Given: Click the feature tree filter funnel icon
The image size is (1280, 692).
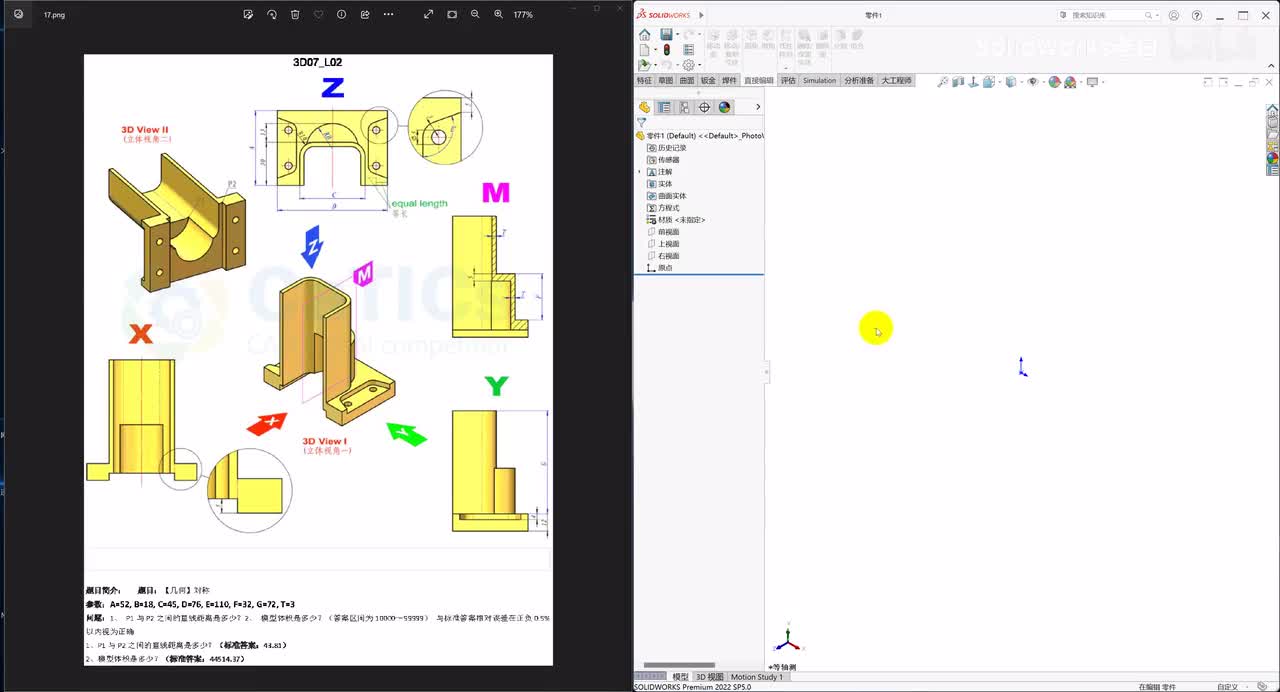Looking at the screenshot, I should pyautogui.click(x=641, y=123).
